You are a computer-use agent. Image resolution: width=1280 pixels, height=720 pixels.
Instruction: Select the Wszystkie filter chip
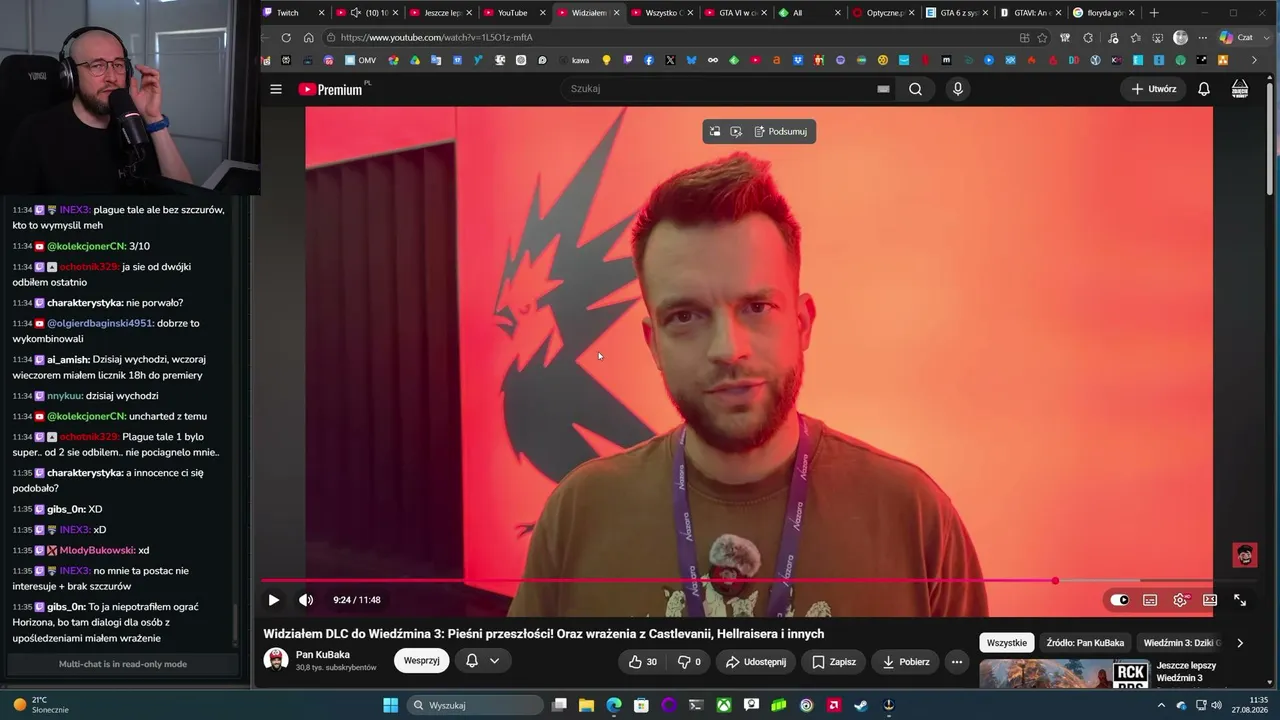click(1007, 643)
